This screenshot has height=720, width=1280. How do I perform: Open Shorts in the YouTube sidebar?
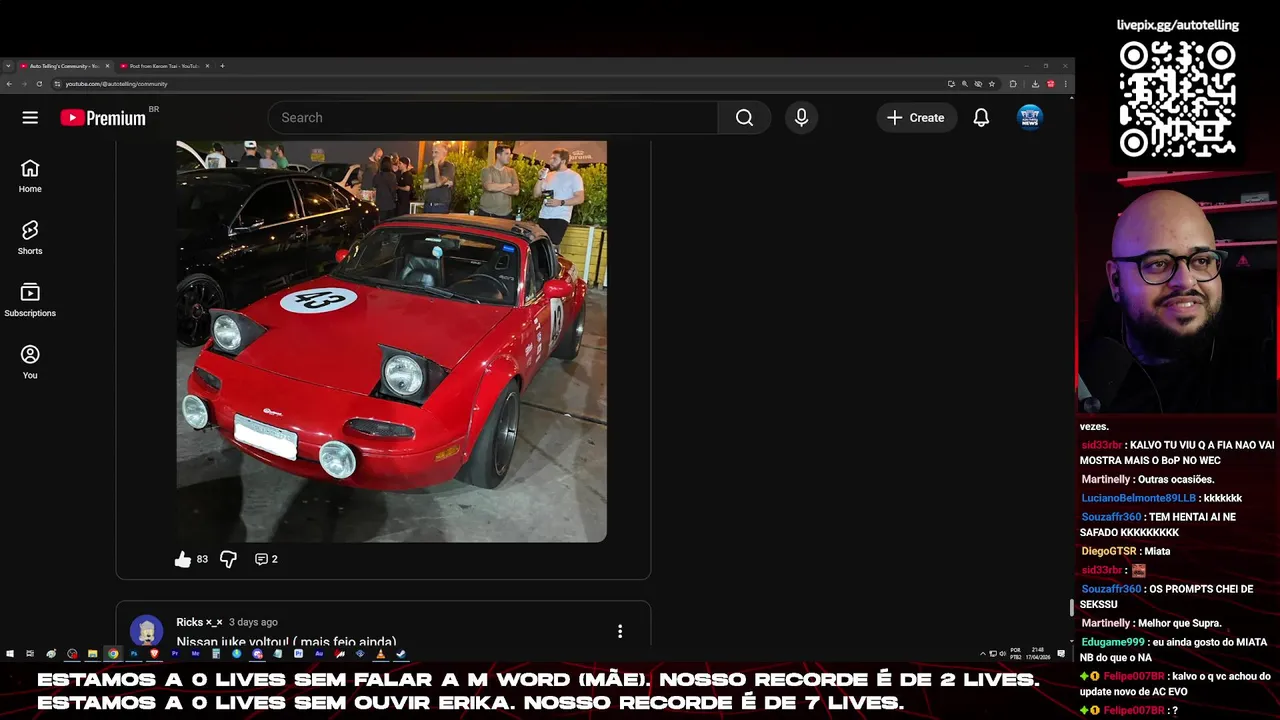click(30, 238)
